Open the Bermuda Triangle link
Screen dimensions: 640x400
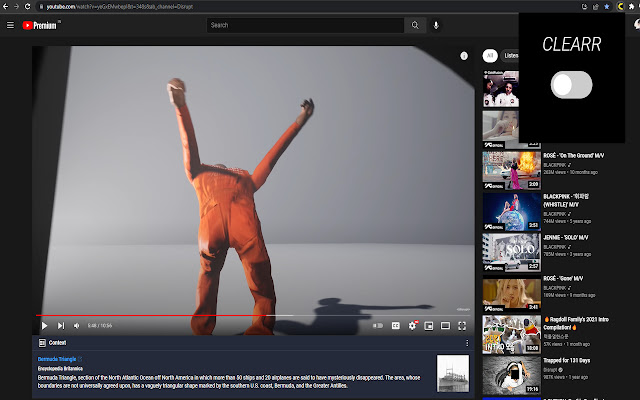click(x=57, y=359)
